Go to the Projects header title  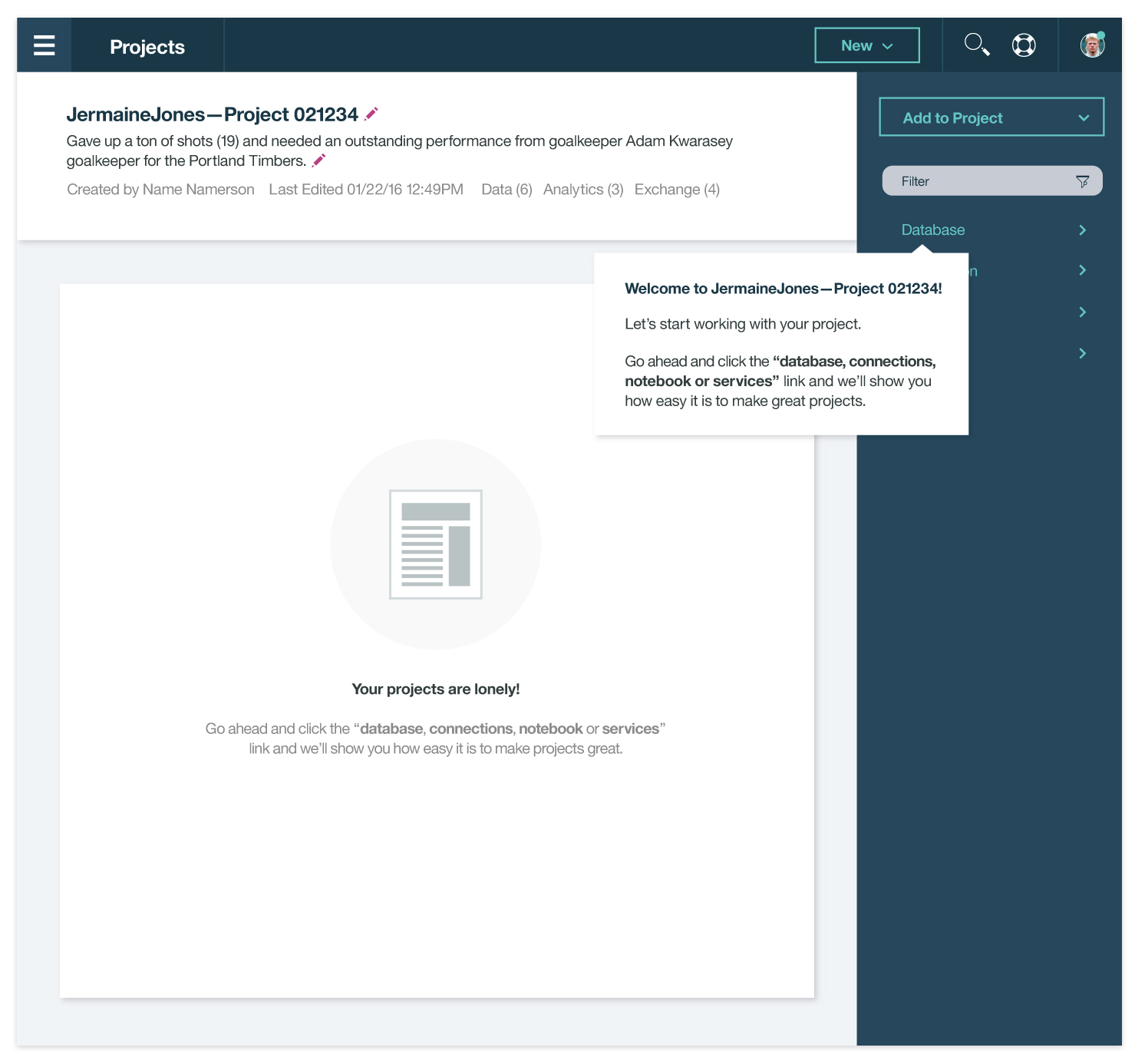147,47
